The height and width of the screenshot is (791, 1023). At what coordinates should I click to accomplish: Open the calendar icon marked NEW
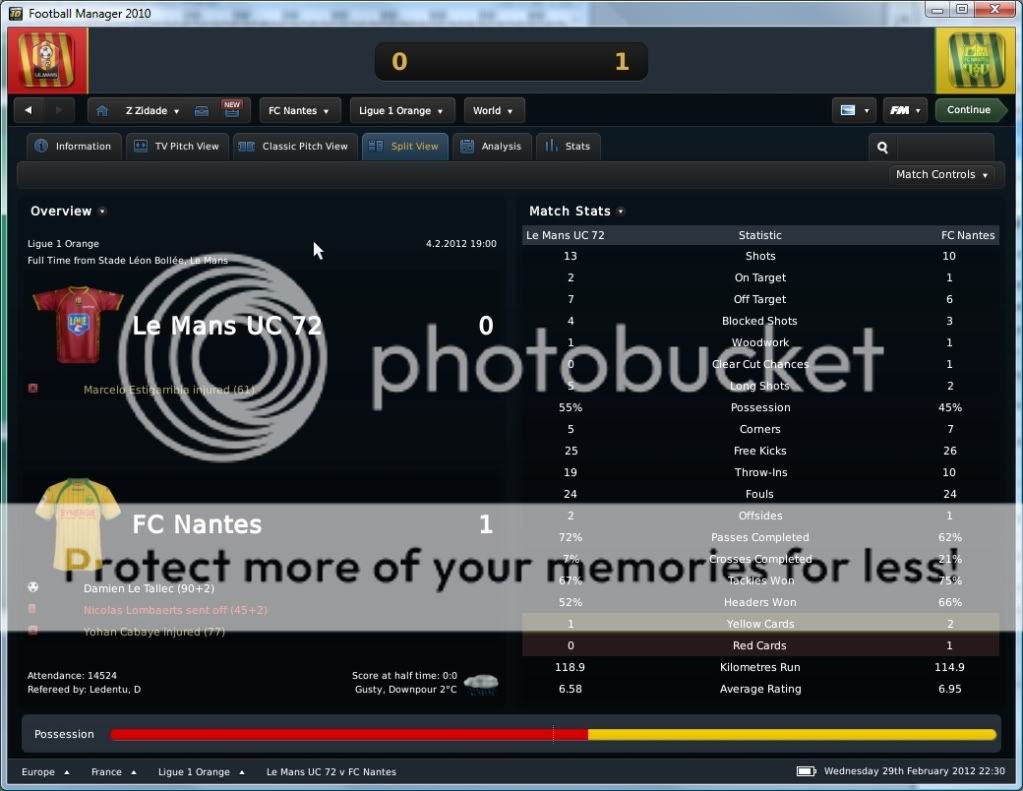231,110
